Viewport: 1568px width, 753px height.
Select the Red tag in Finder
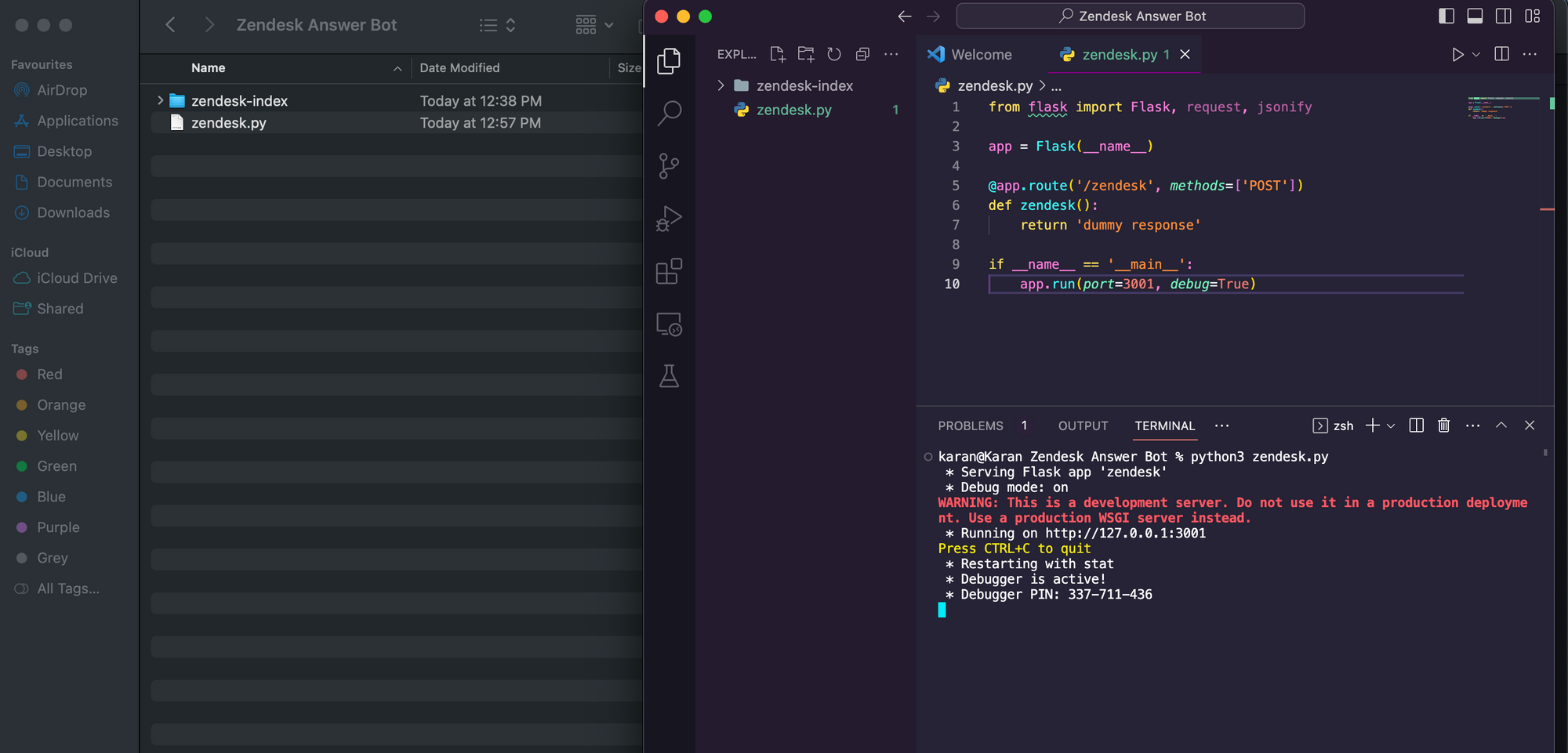(x=49, y=375)
